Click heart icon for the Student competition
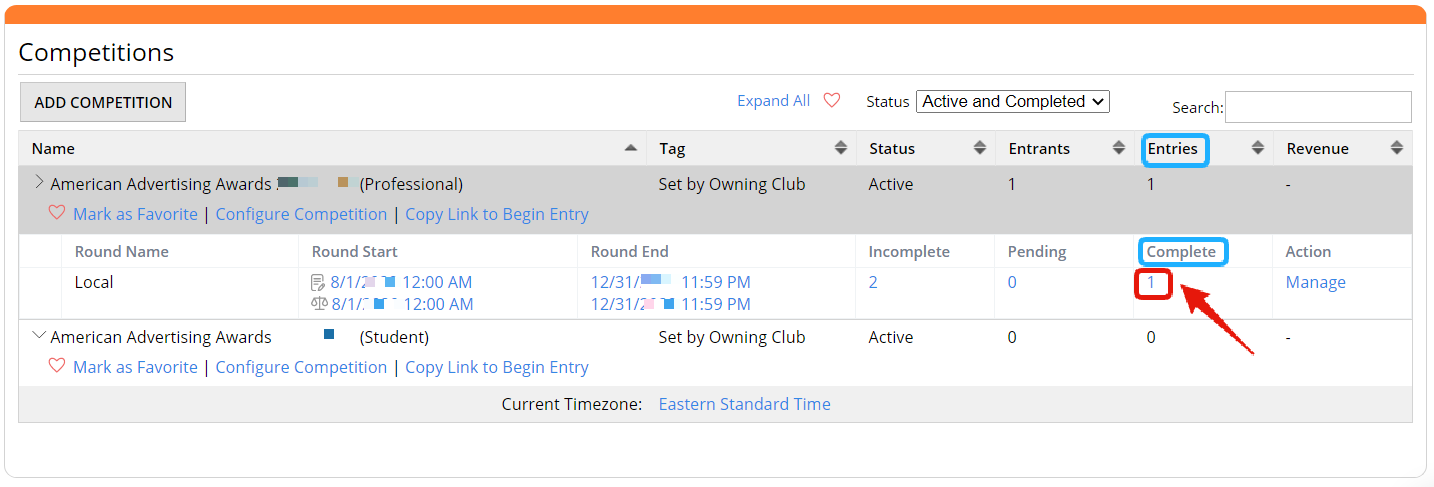Viewport: 1434px width, 487px height. (57, 366)
